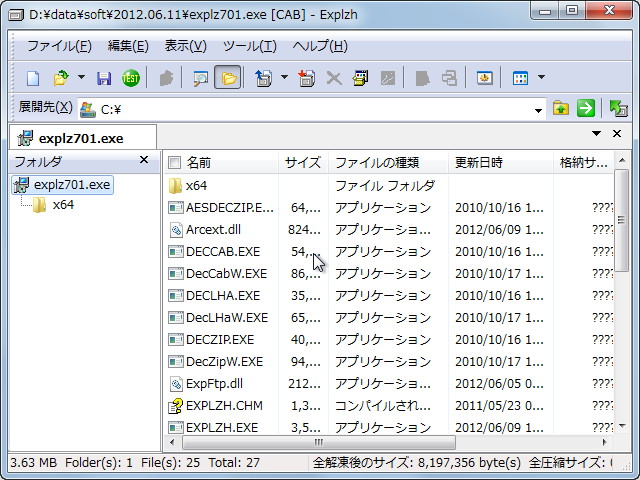Screen dimensions: 640x480
Task: Click the horizontal scroll left arrow
Action: tap(172, 442)
